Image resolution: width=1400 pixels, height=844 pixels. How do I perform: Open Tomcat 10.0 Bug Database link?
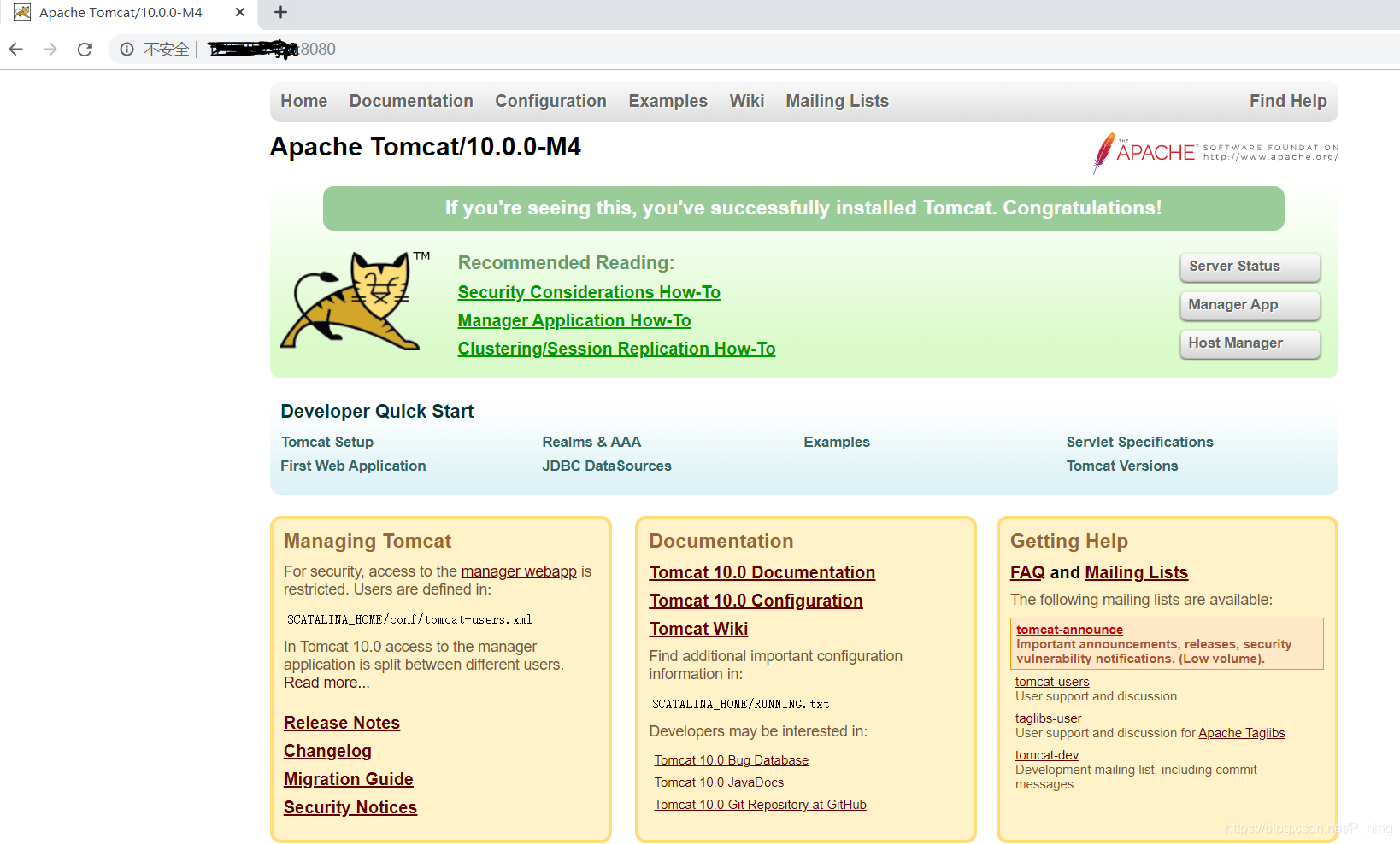tap(732, 760)
